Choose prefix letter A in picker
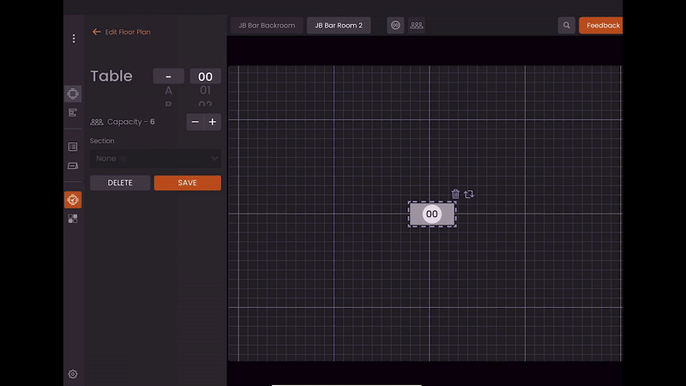686x386 pixels. click(x=168, y=91)
